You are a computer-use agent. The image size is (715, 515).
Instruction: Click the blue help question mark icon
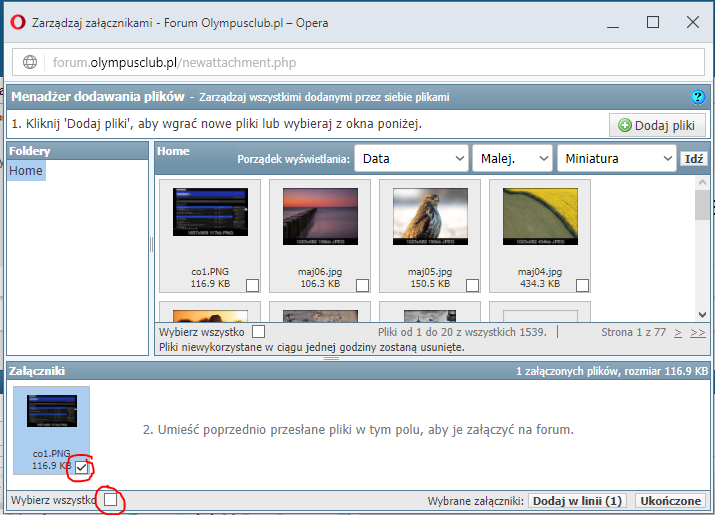pos(698,97)
